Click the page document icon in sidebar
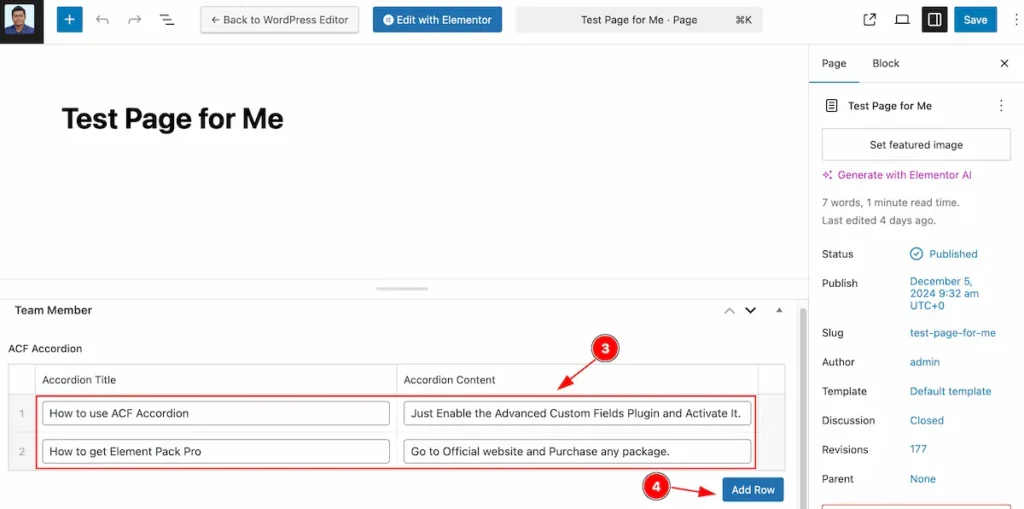The width and height of the screenshot is (1024, 509). click(831, 105)
